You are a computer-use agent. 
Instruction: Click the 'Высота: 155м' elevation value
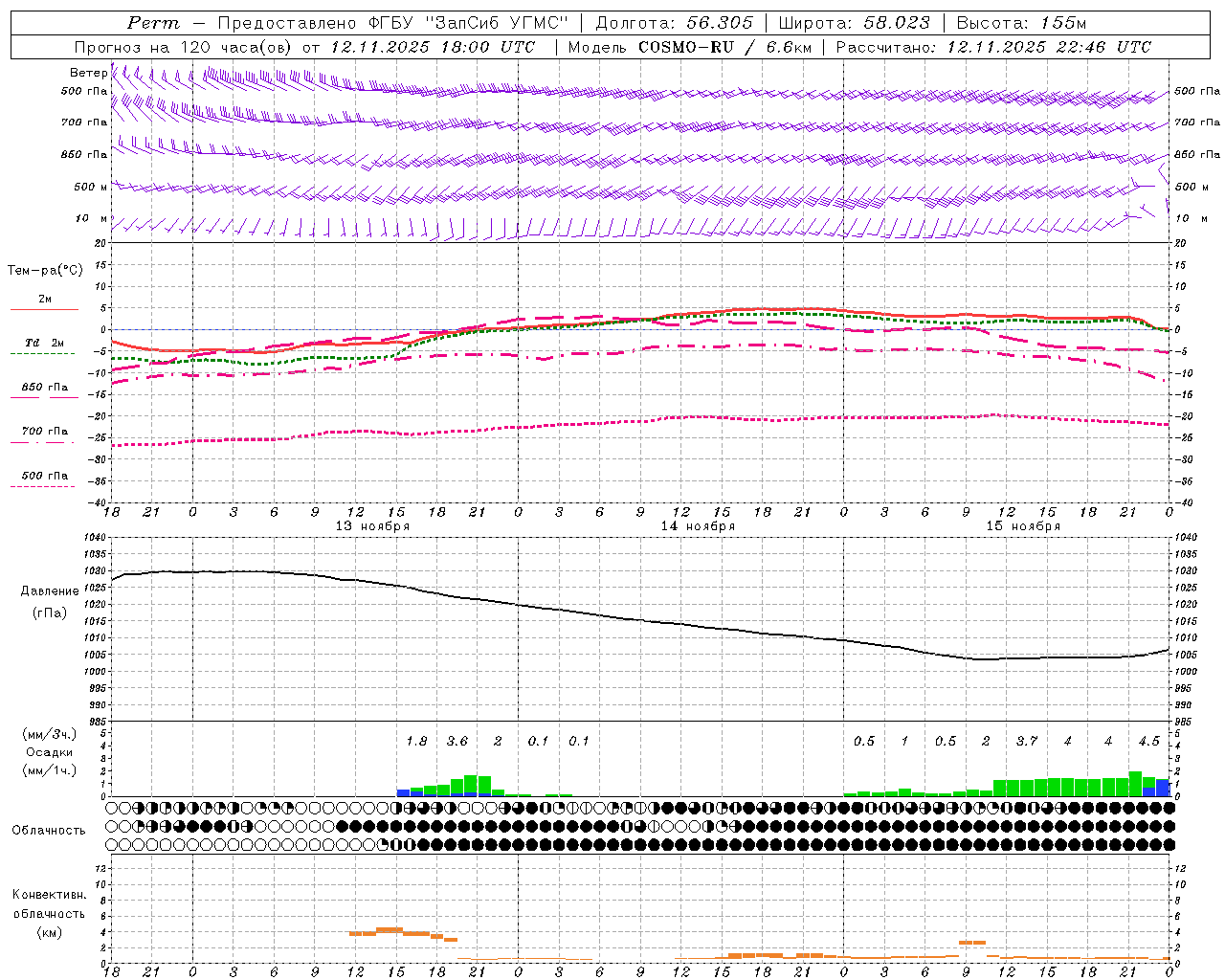point(1021,23)
